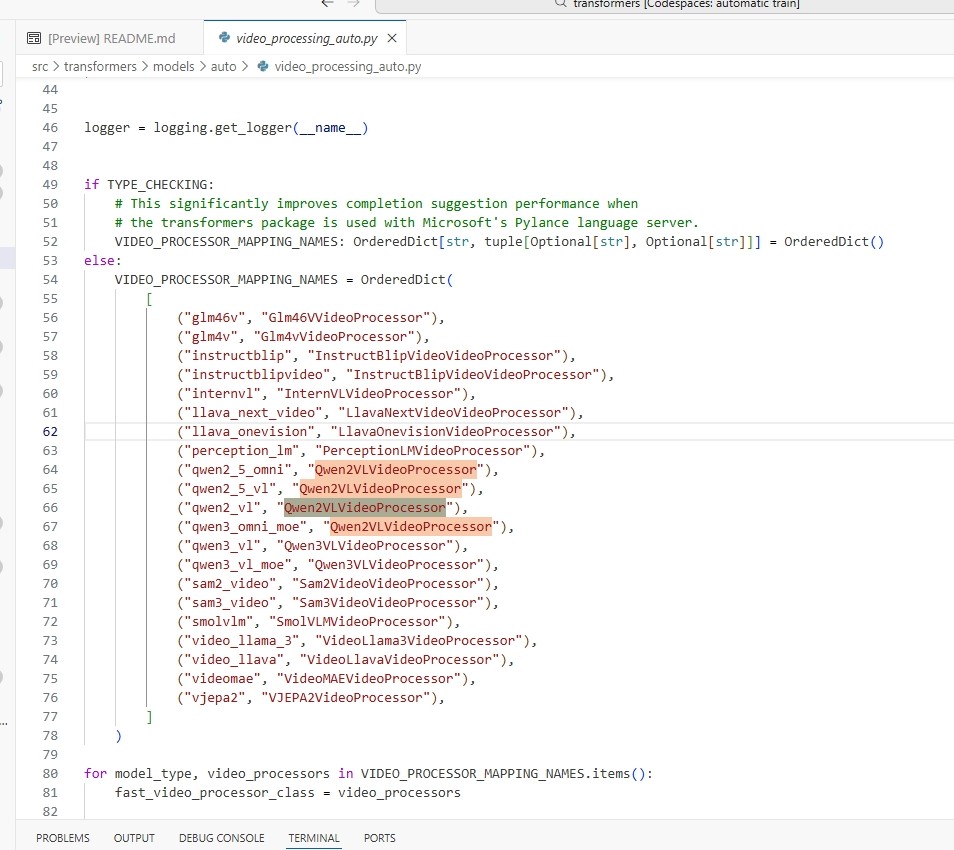Select the TERMINAL panel tab
The image size is (954, 850).
pos(314,838)
